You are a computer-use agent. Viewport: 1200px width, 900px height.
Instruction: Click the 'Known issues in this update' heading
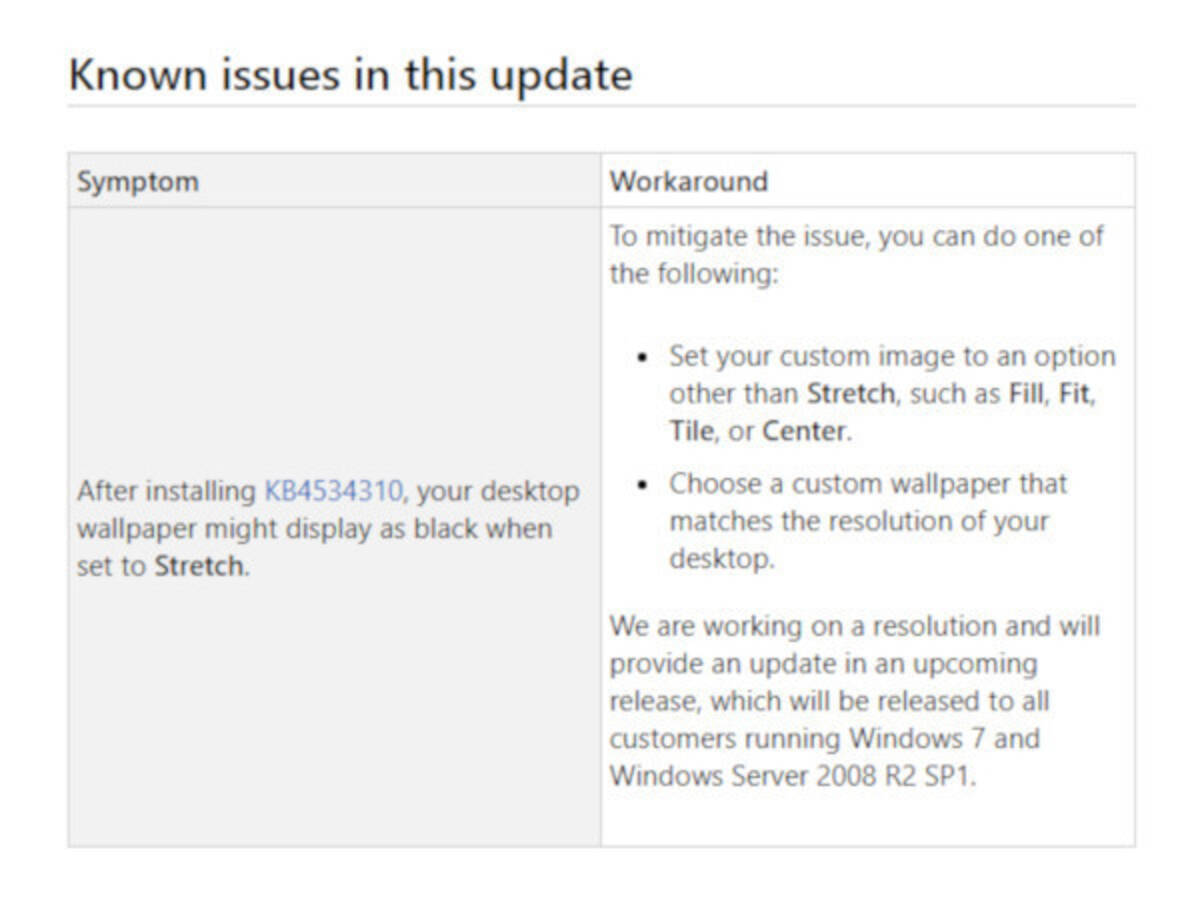350,76
